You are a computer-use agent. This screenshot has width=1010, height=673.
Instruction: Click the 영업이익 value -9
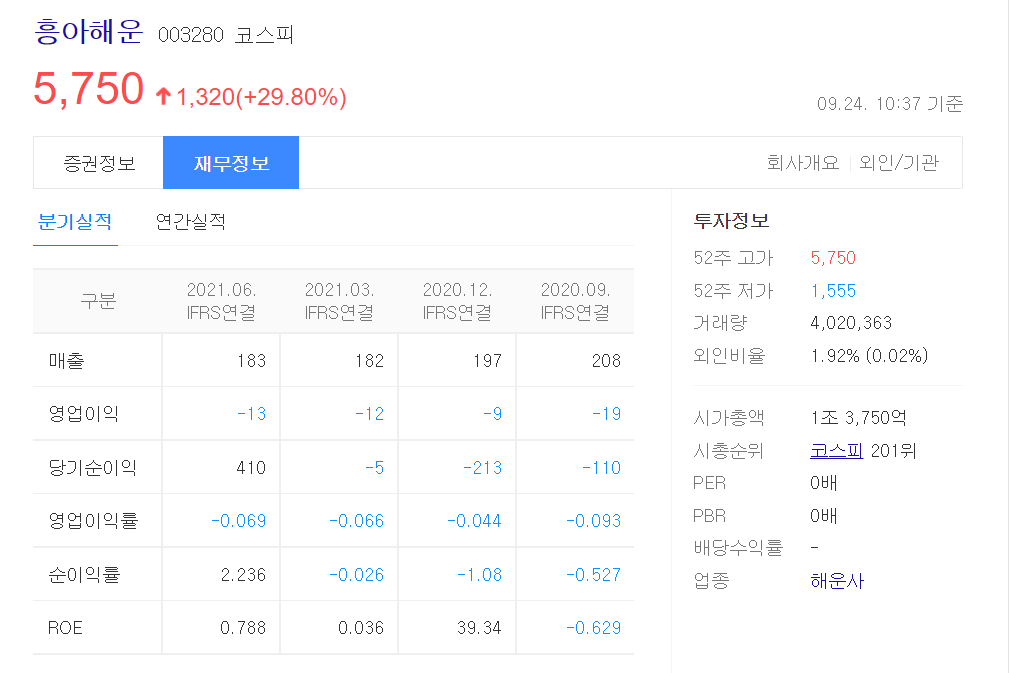(x=492, y=413)
